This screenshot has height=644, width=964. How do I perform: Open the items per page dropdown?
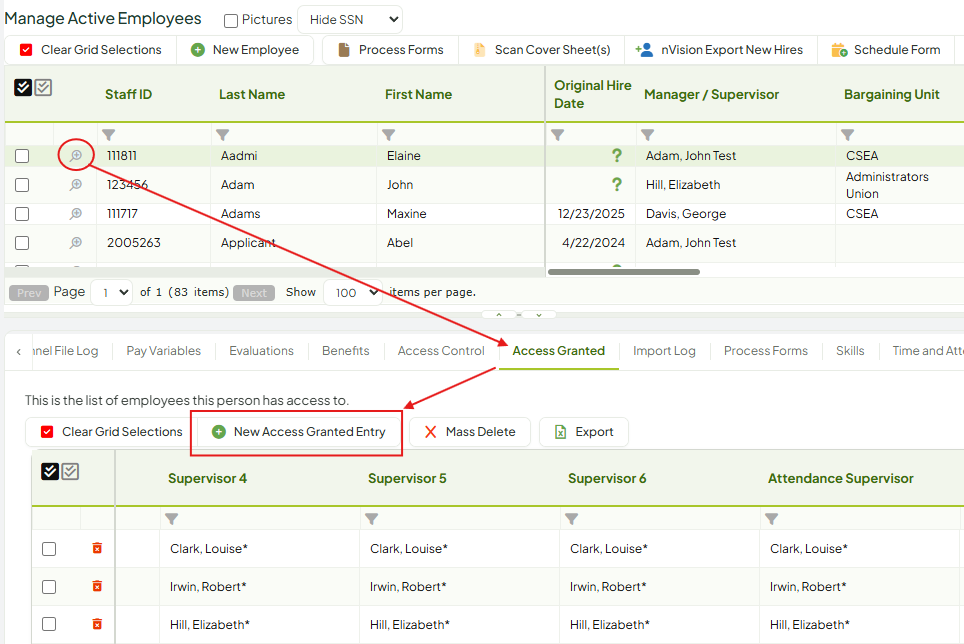354,293
